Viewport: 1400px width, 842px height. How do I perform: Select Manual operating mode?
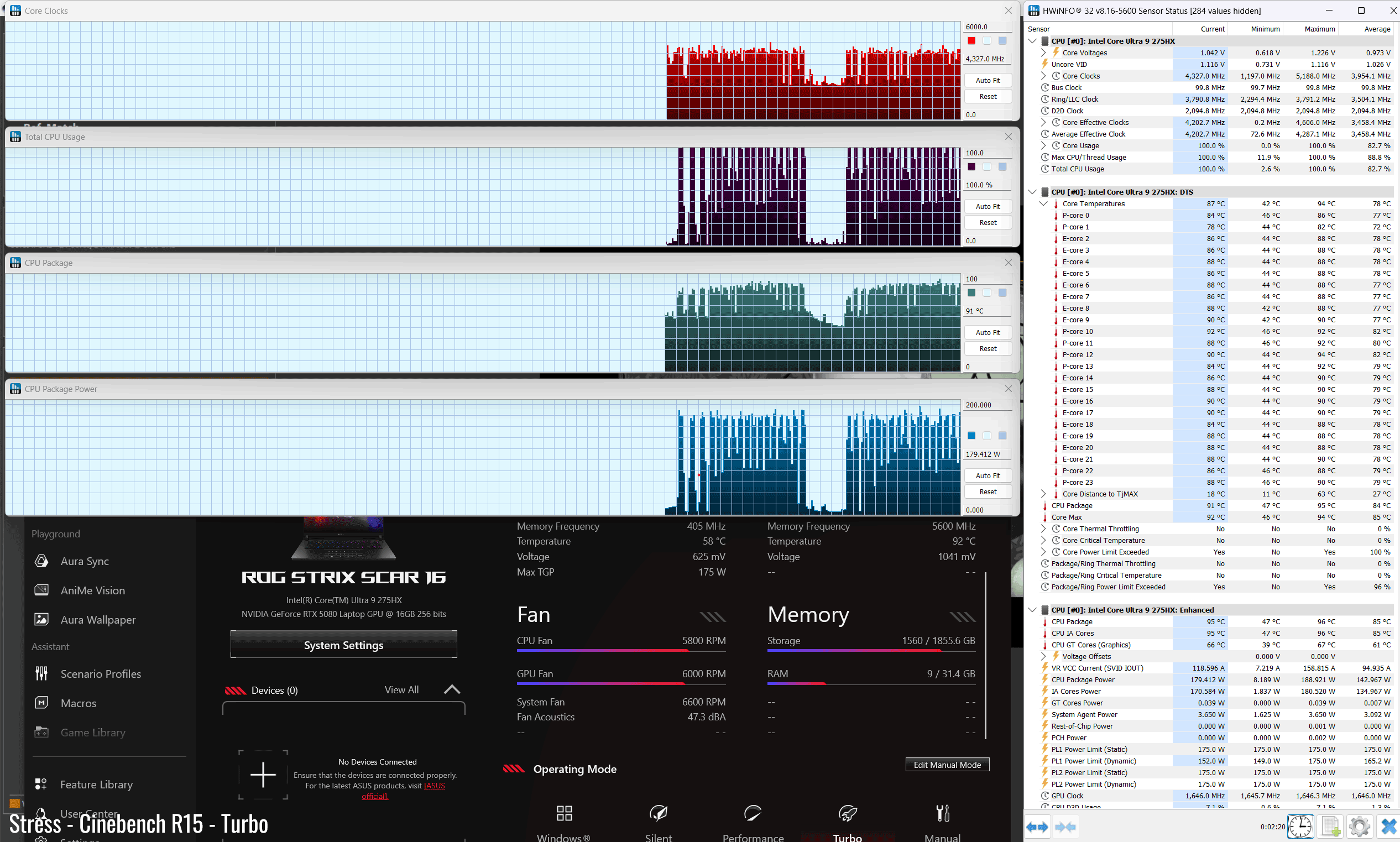pos(942,823)
